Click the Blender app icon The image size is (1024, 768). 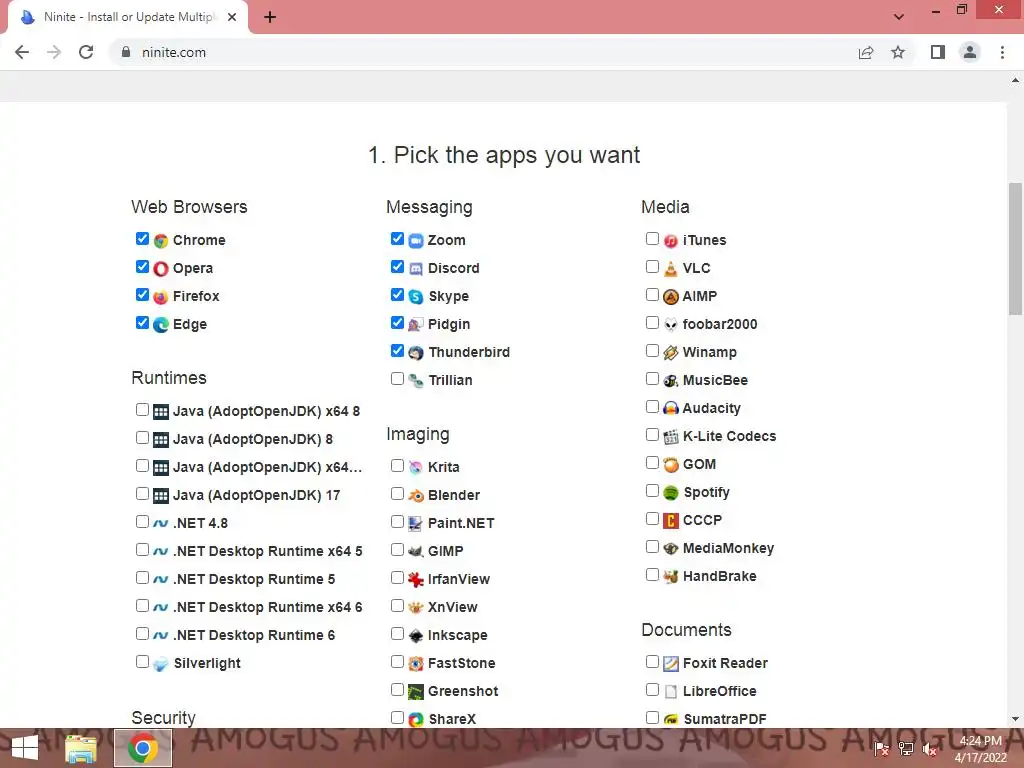(x=416, y=496)
